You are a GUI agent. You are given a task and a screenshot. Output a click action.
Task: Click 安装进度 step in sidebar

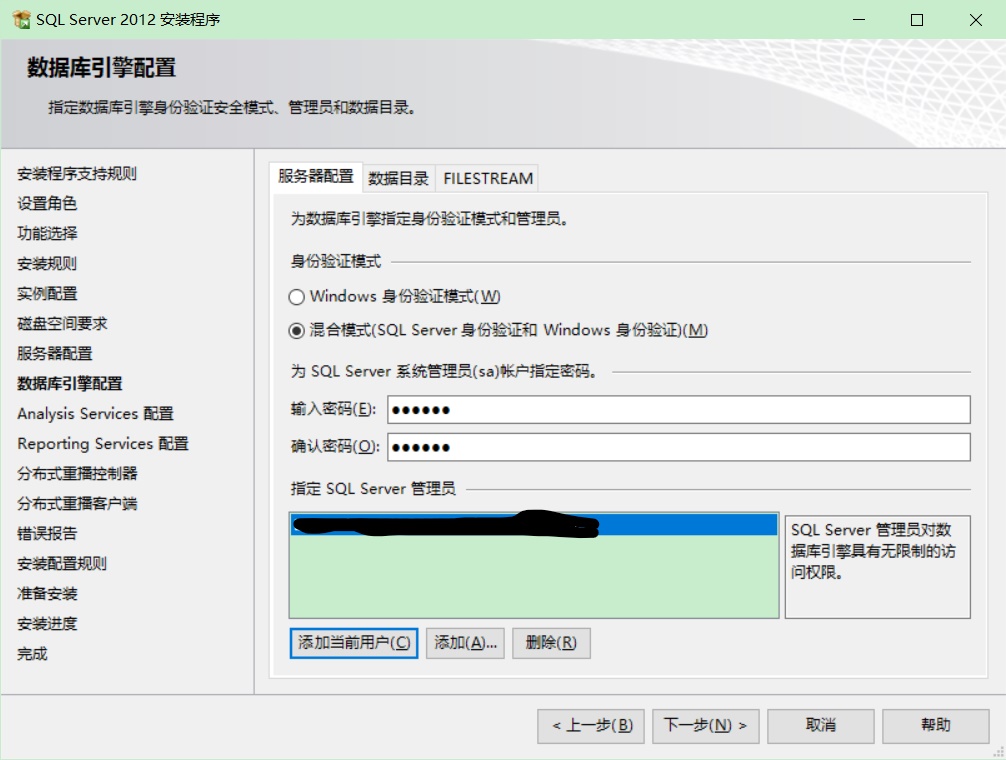point(47,624)
